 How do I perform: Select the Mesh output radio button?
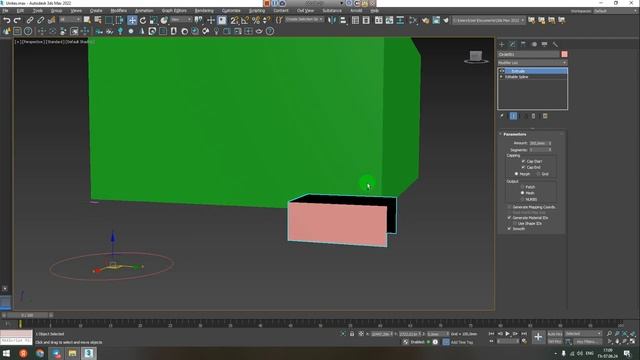tap(522, 193)
